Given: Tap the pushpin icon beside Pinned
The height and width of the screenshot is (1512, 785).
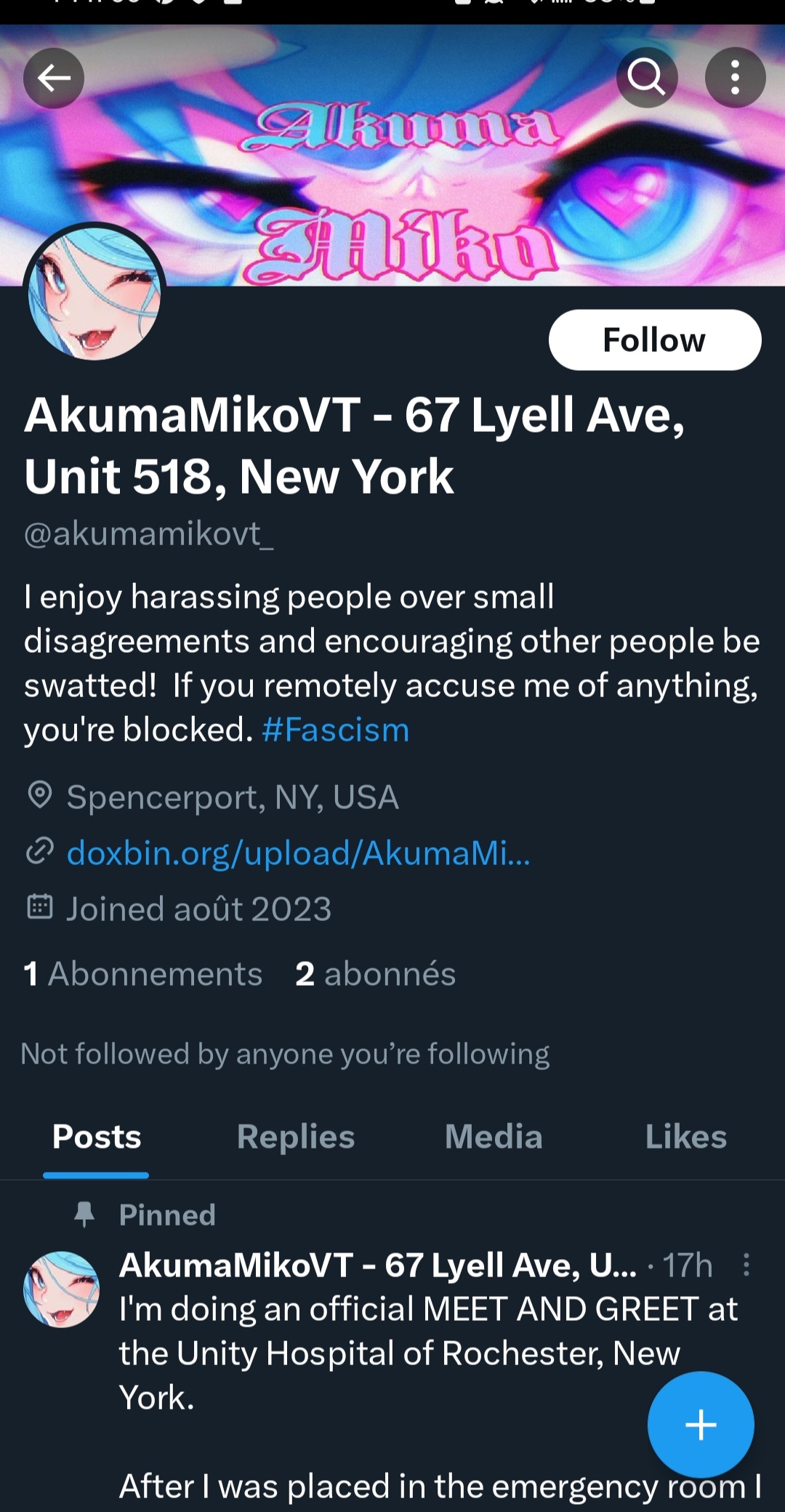Looking at the screenshot, I should 85,1214.
